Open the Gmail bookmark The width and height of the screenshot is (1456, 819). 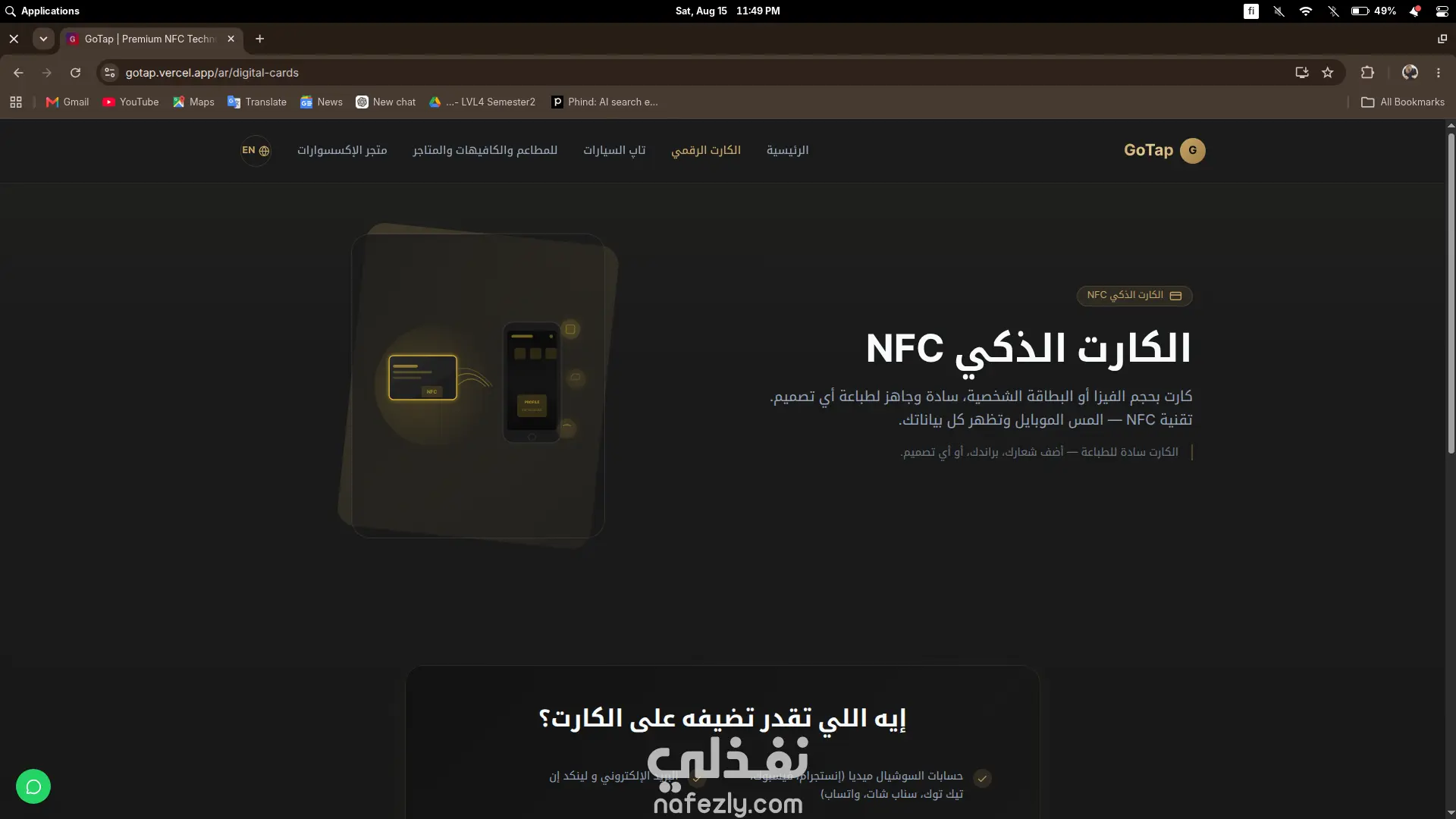67,102
